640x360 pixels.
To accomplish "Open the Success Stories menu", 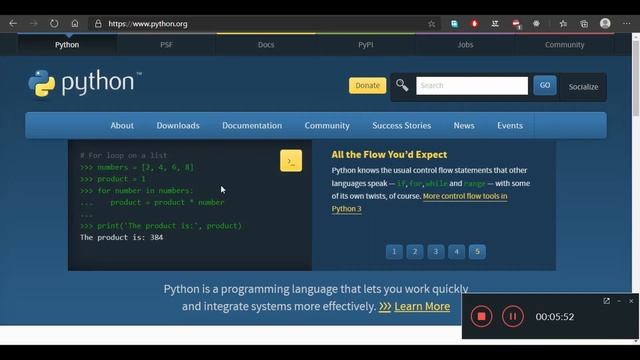I will pos(402,126).
